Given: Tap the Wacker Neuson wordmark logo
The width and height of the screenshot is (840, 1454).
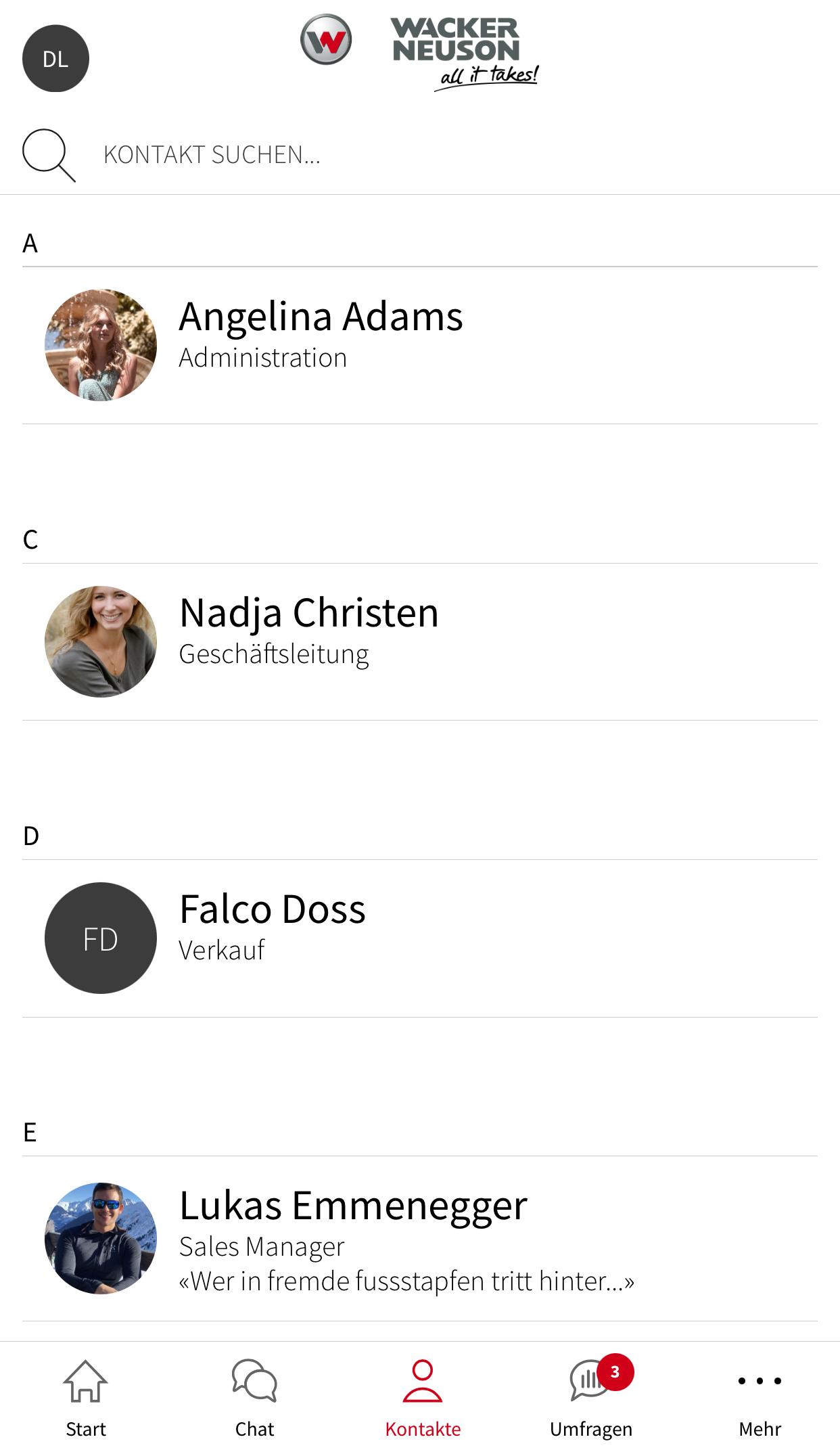Looking at the screenshot, I should pos(464,53).
